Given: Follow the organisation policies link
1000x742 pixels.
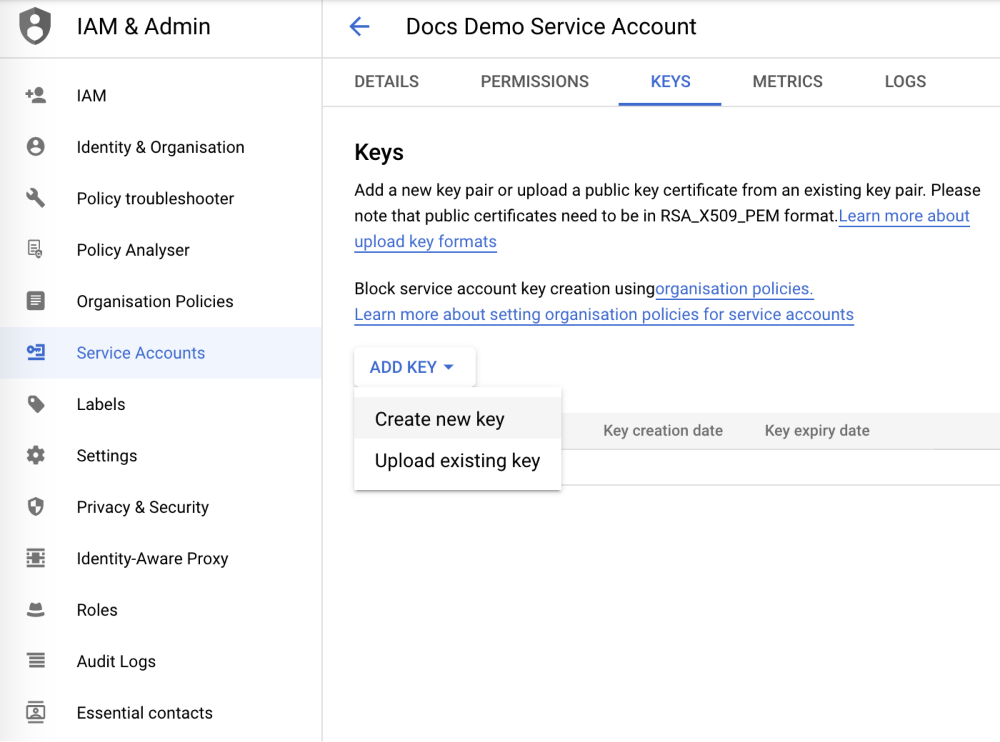Looking at the screenshot, I should tap(734, 289).
